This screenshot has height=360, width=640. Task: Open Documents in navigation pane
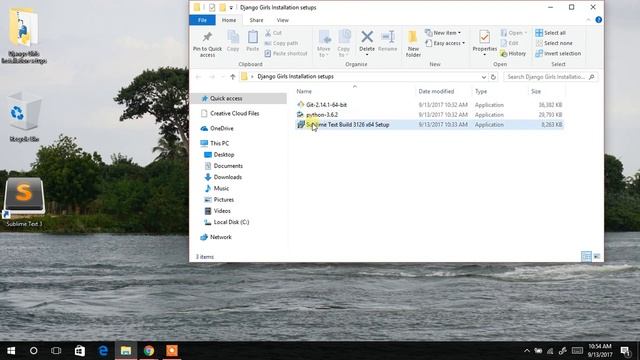pyautogui.click(x=228, y=166)
